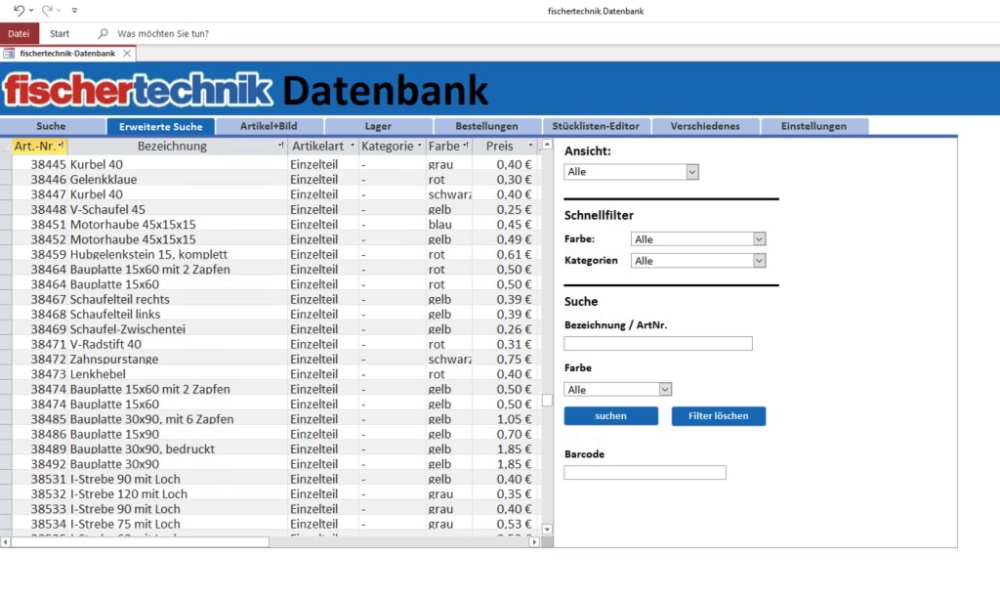
Task: Open Preis column filter arrow
Action: coord(530,145)
